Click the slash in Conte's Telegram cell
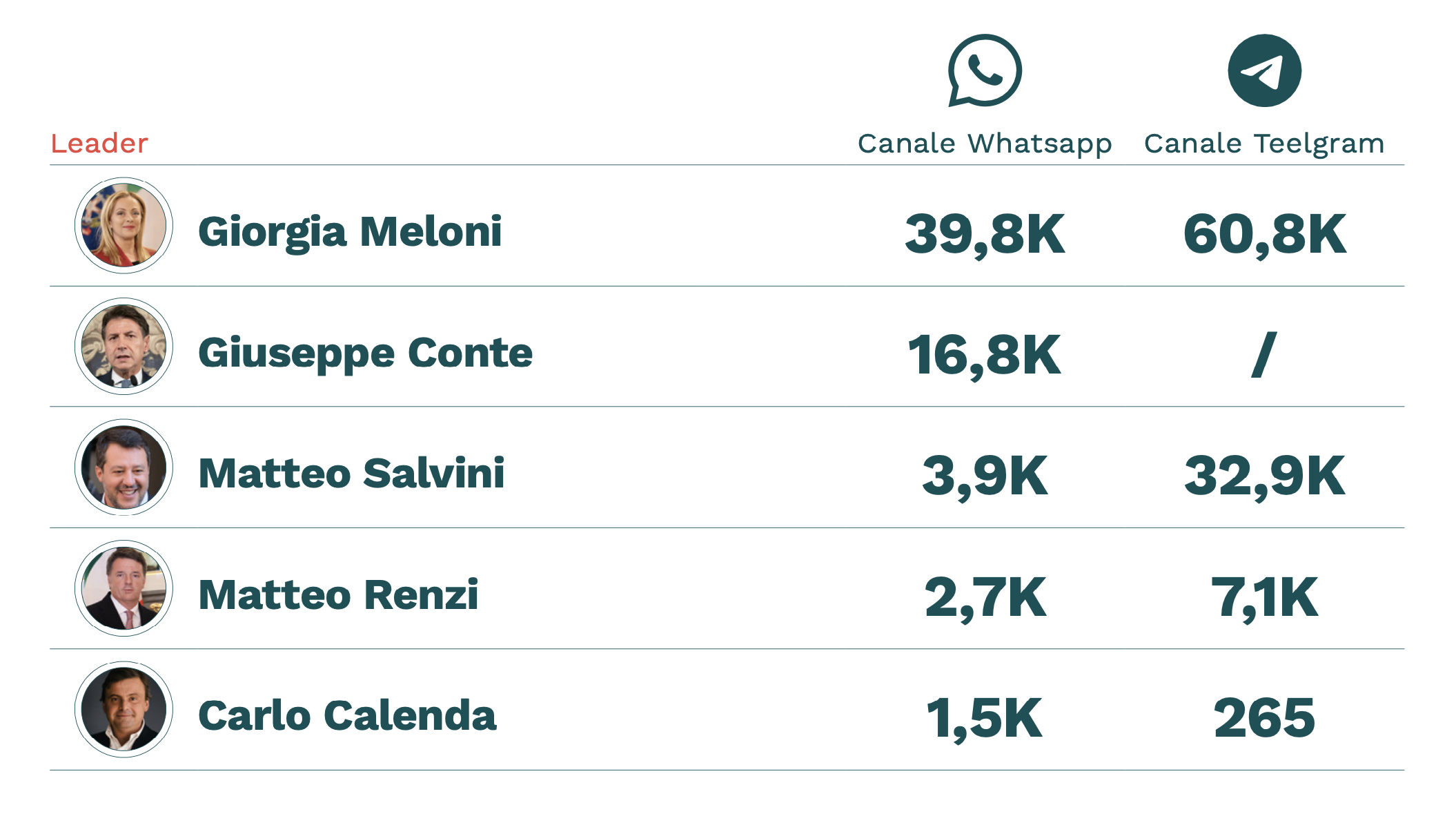Image resolution: width=1456 pixels, height=823 pixels. coord(1263,355)
